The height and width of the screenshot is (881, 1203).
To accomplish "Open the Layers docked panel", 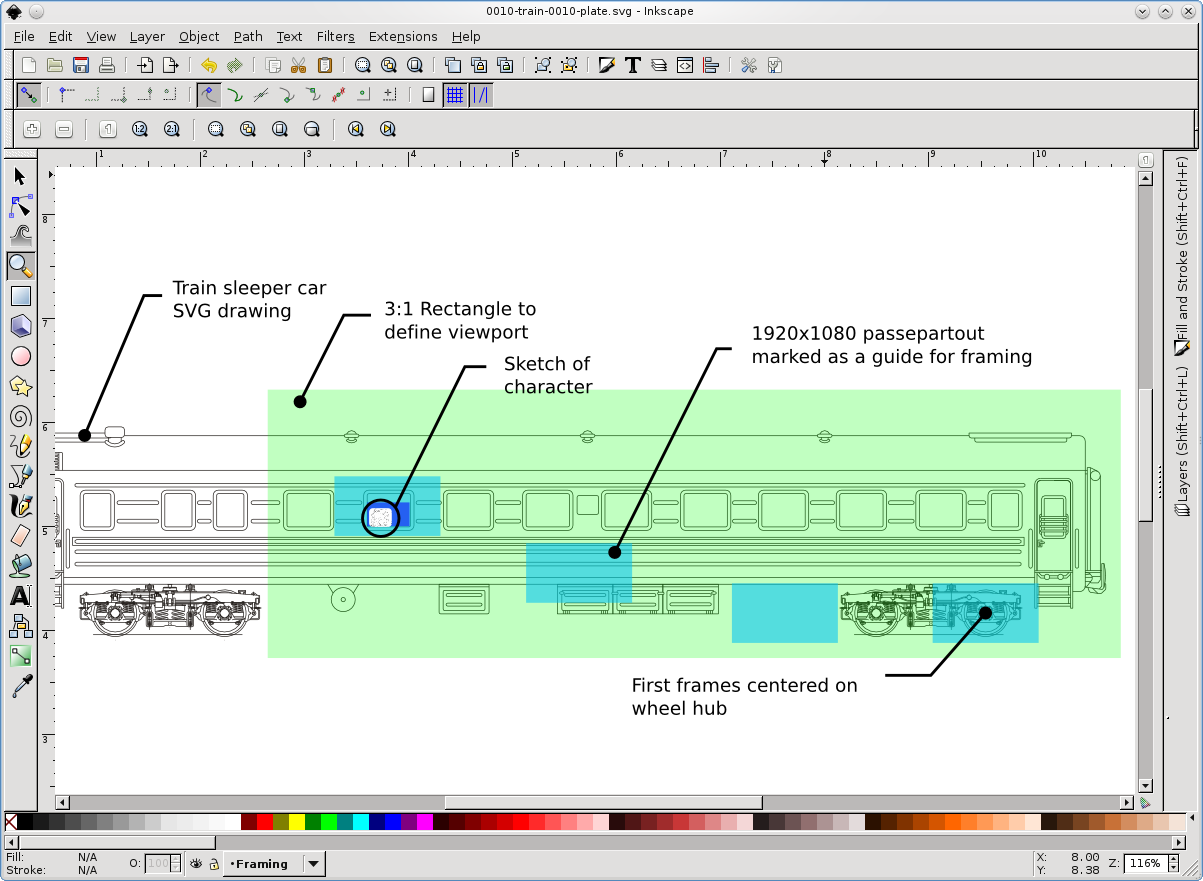I will pos(1182,440).
